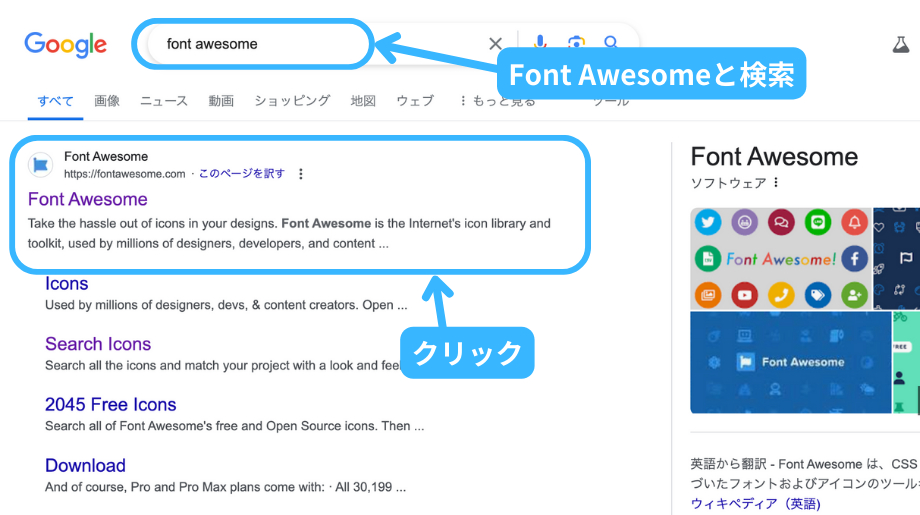
Task: Open the Font Awesome result title link
Action: (88, 199)
